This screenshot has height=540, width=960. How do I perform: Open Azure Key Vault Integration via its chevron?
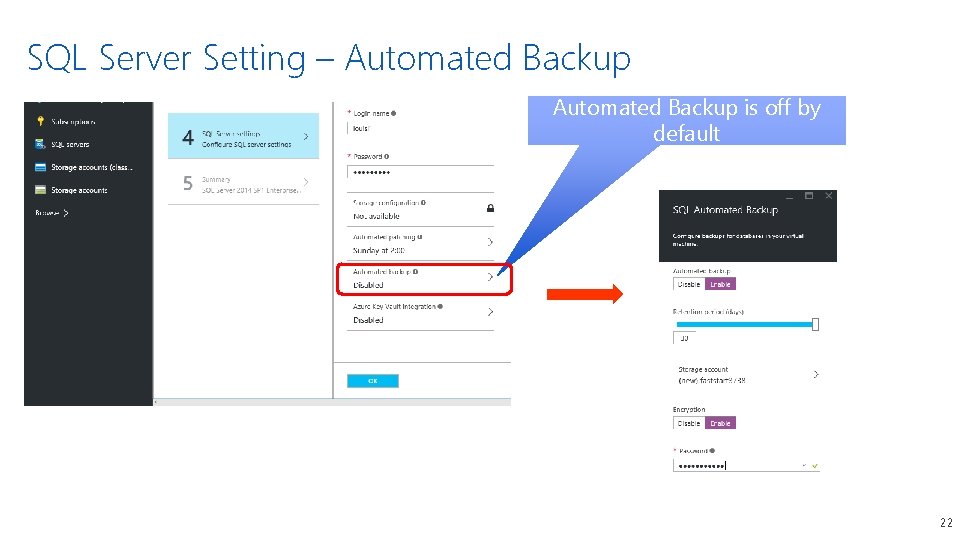pos(490,312)
